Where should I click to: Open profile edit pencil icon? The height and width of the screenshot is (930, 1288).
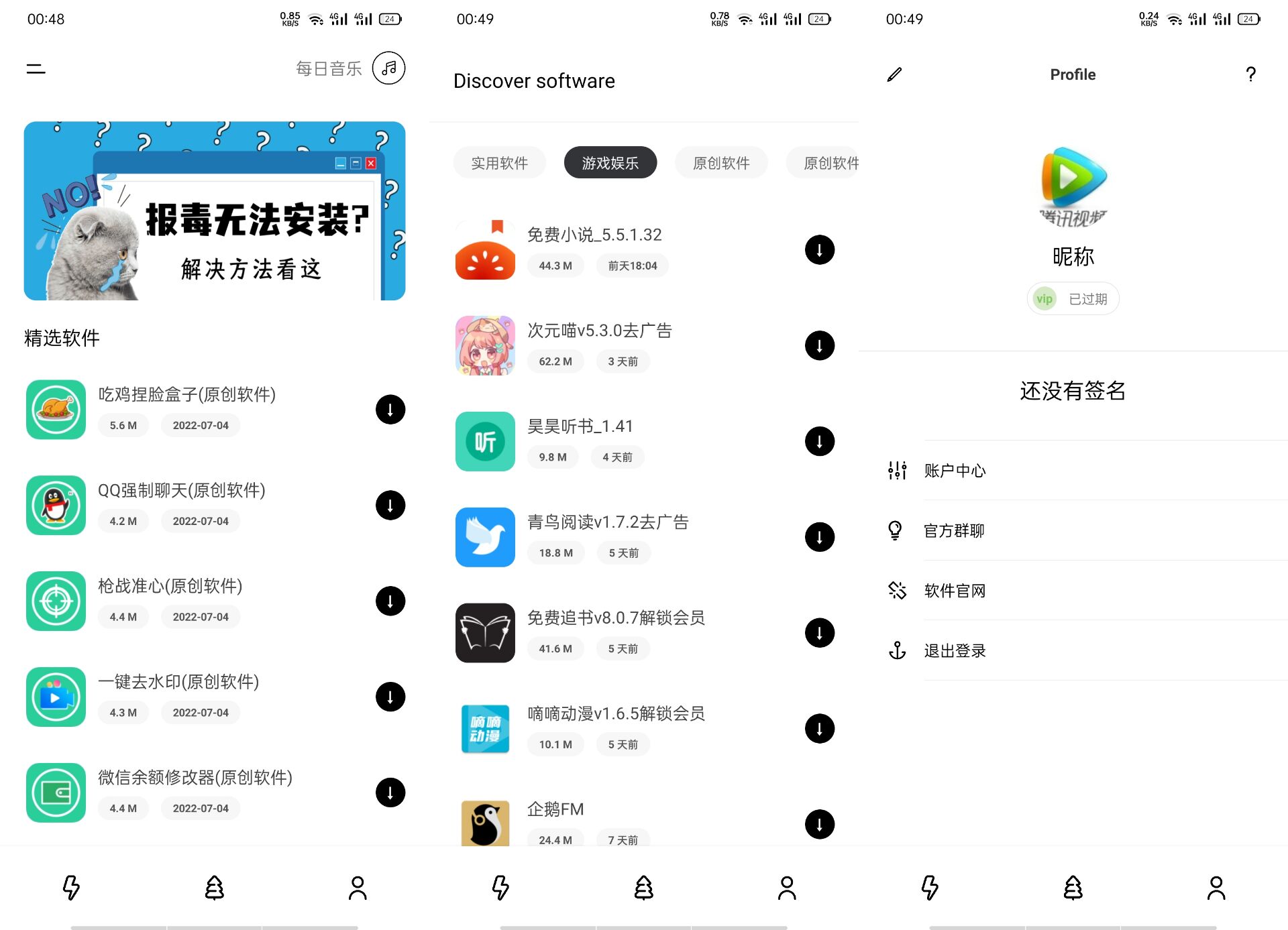pos(893,74)
